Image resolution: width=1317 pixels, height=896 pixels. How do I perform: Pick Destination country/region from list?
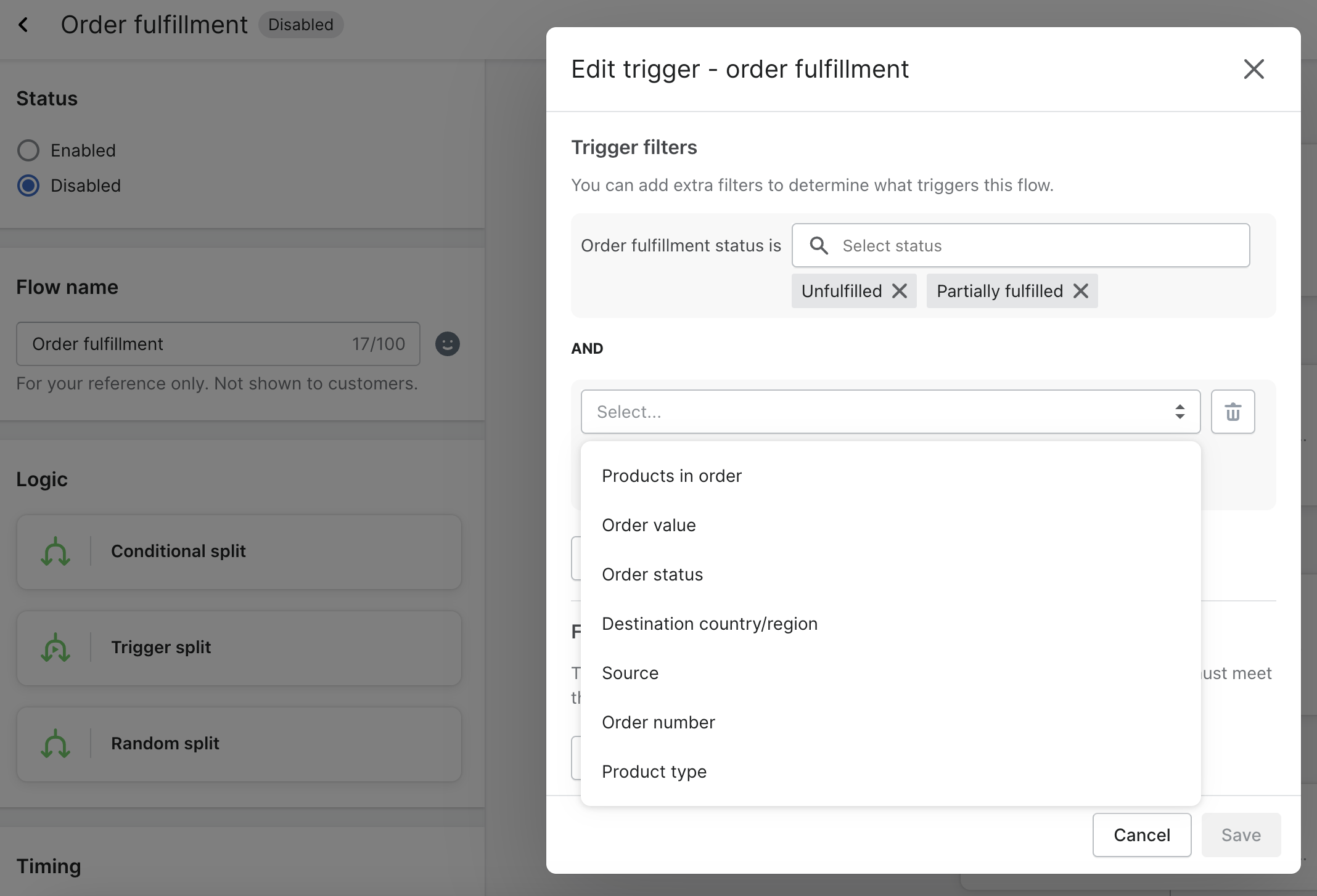pyautogui.click(x=709, y=624)
